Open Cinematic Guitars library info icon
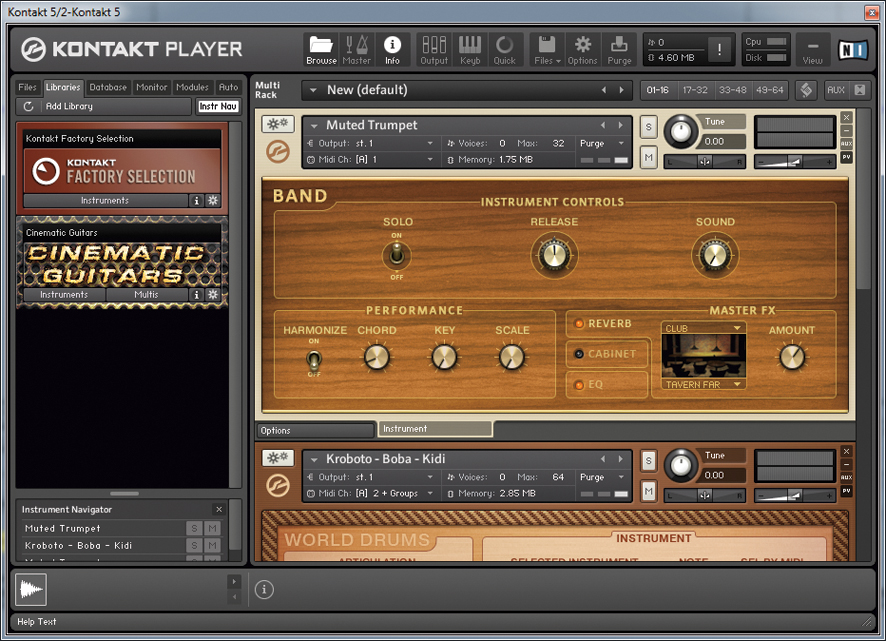Viewport: 886px width, 641px height. click(196, 294)
